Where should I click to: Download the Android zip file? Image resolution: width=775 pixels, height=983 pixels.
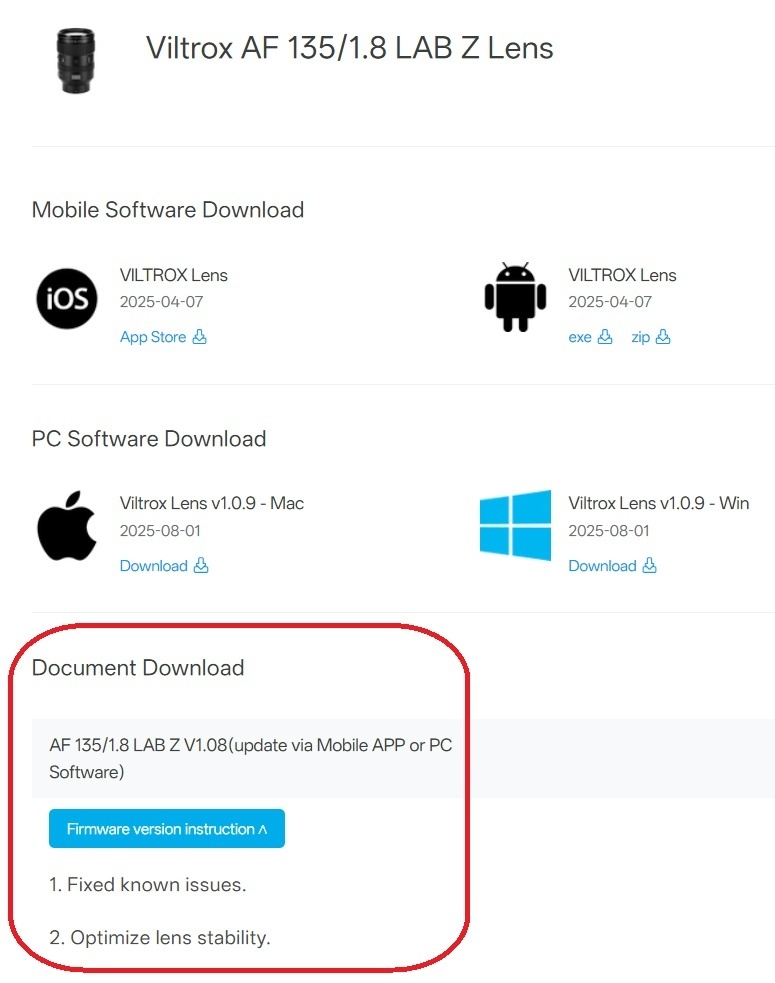pyautogui.click(x=641, y=337)
